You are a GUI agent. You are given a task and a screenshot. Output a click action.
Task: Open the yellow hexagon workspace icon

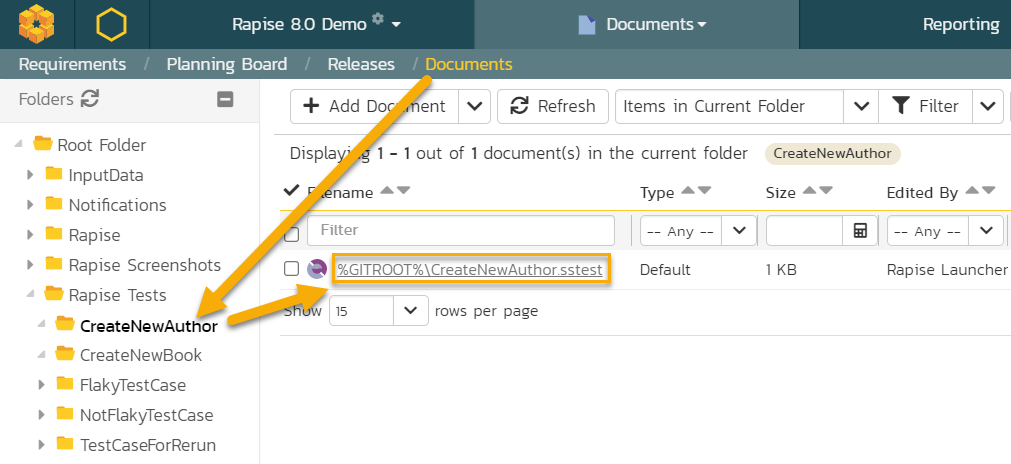coord(112,24)
